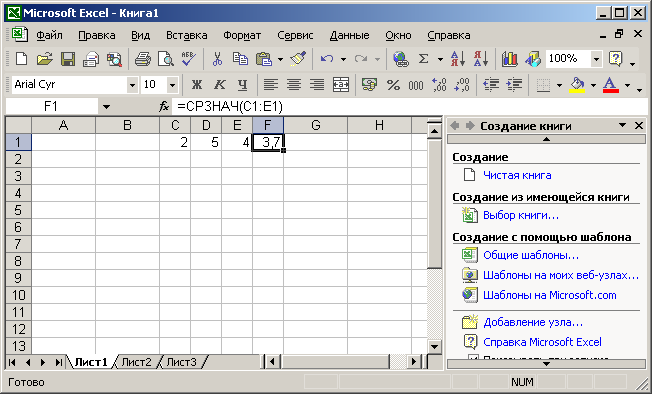
Task: Toggle center alignment
Action: (x=294, y=85)
